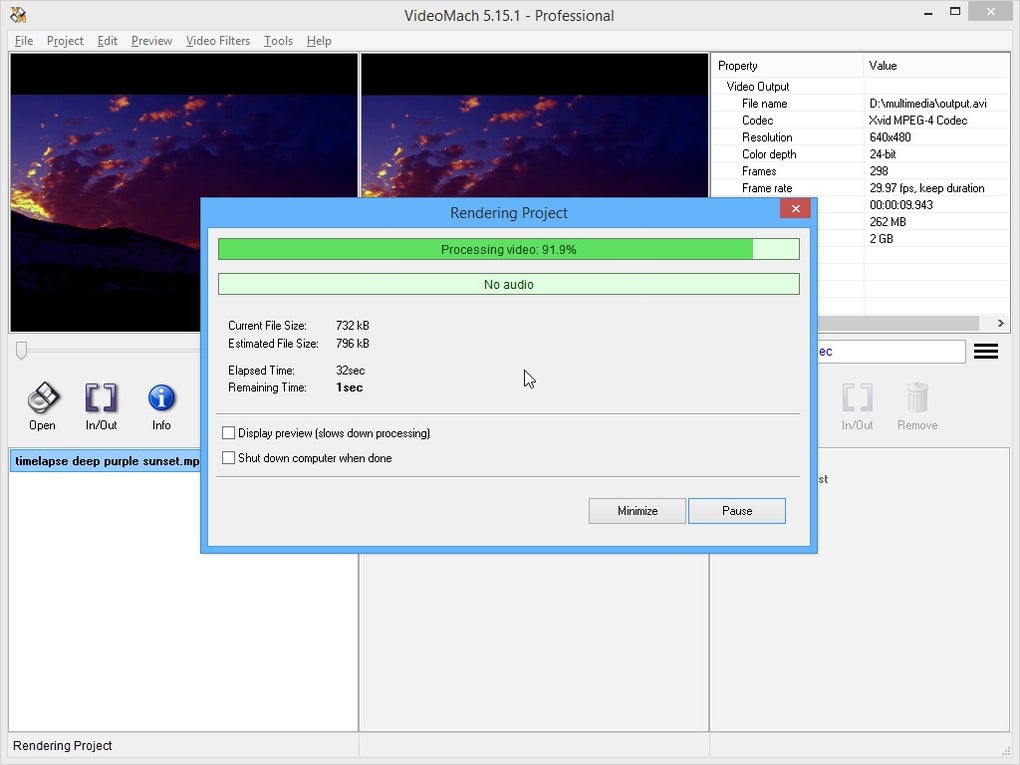Viewport: 1020px width, 765px height.
Task: Click the File name value D:\multimedia\output.avi
Action: tap(928, 103)
